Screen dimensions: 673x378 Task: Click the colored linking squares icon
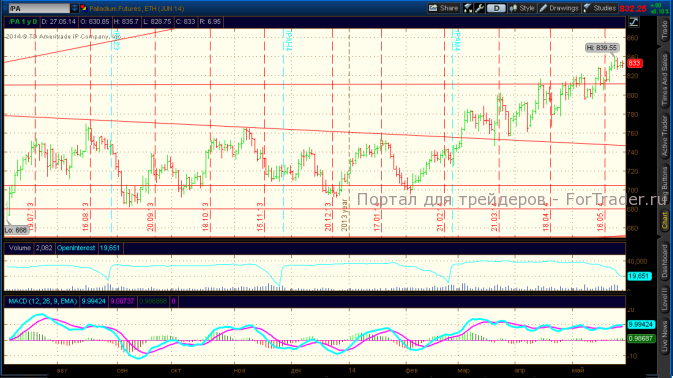[84, 8]
